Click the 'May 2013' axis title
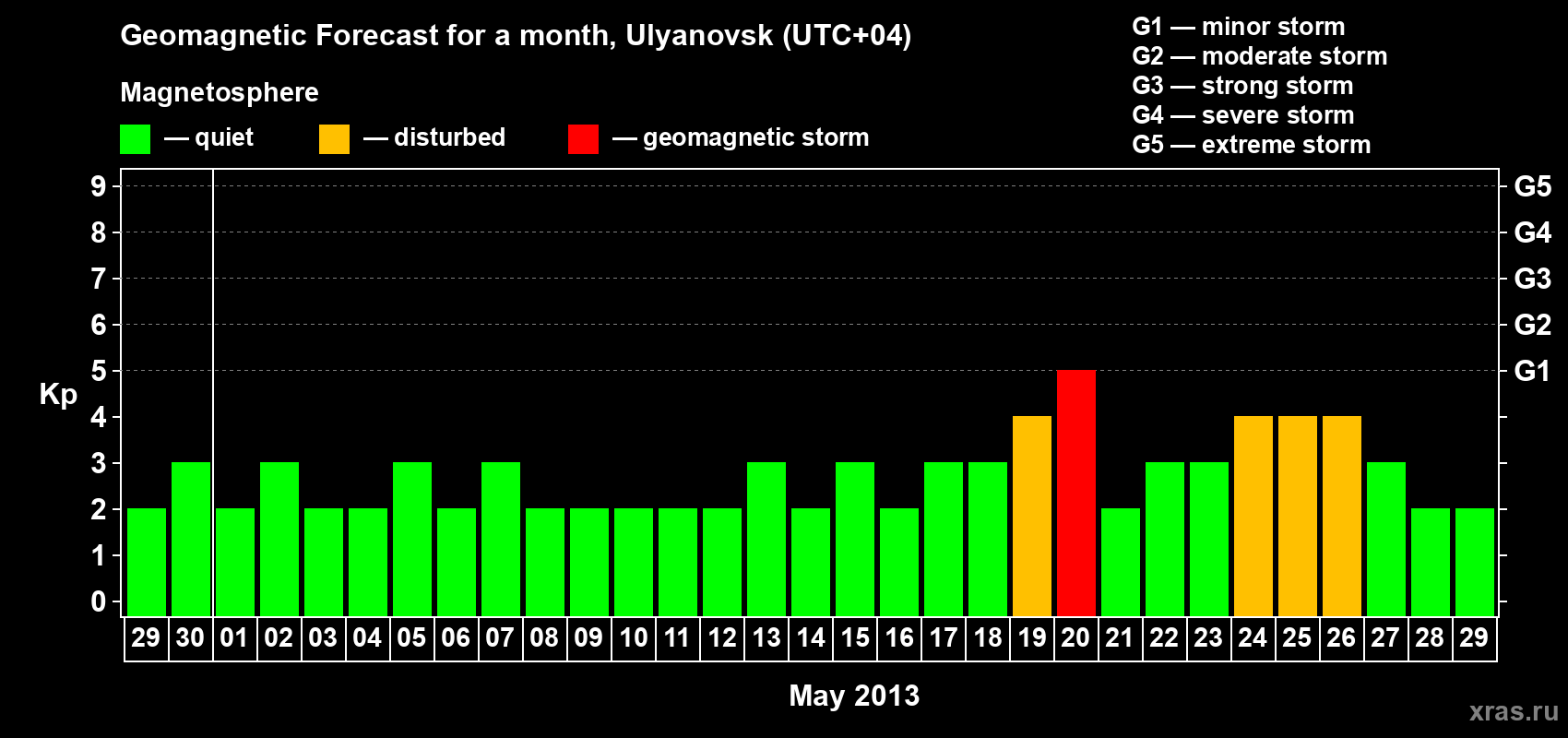 click(x=854, y=696)
